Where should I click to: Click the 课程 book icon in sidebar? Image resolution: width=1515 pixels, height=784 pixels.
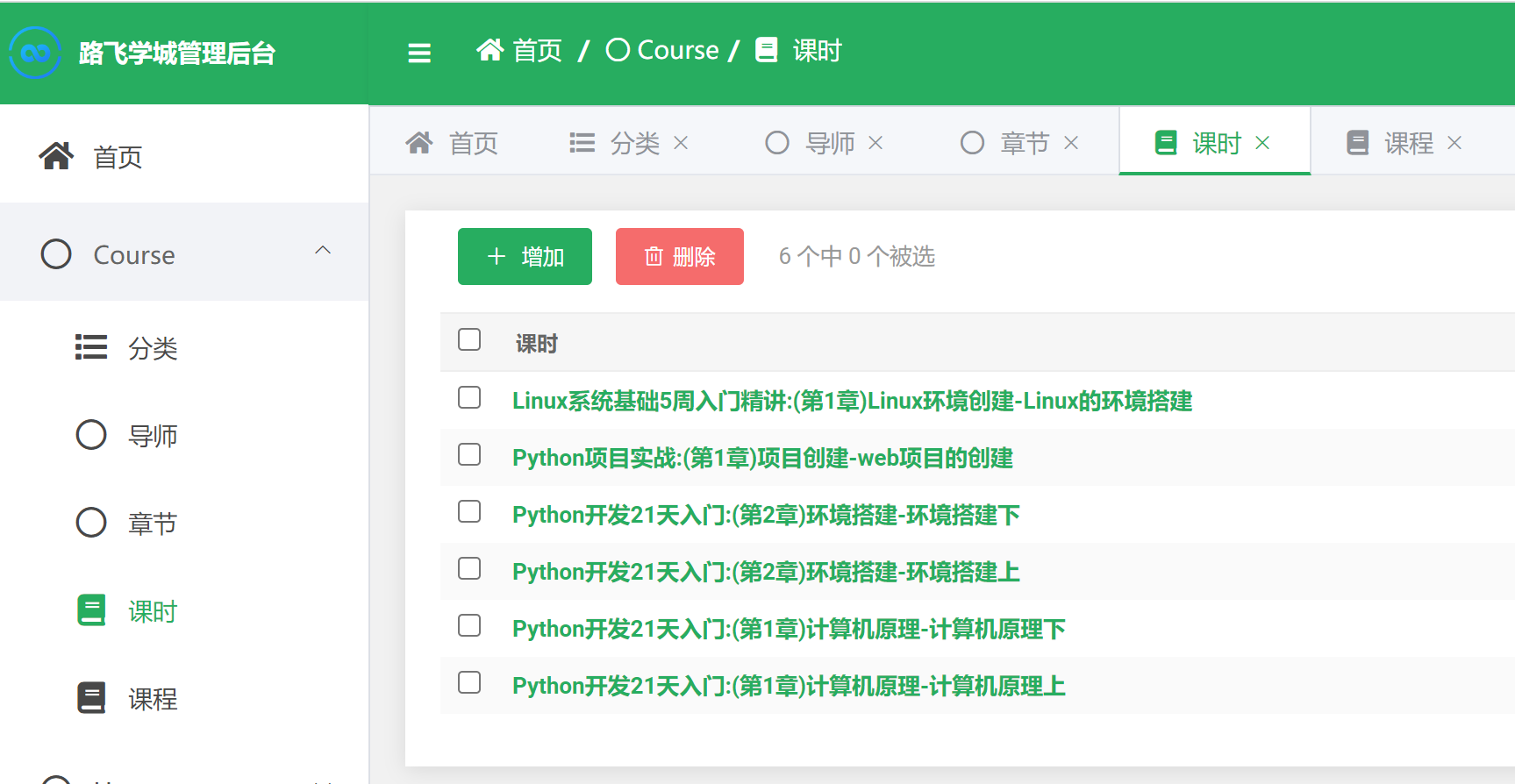91,698
